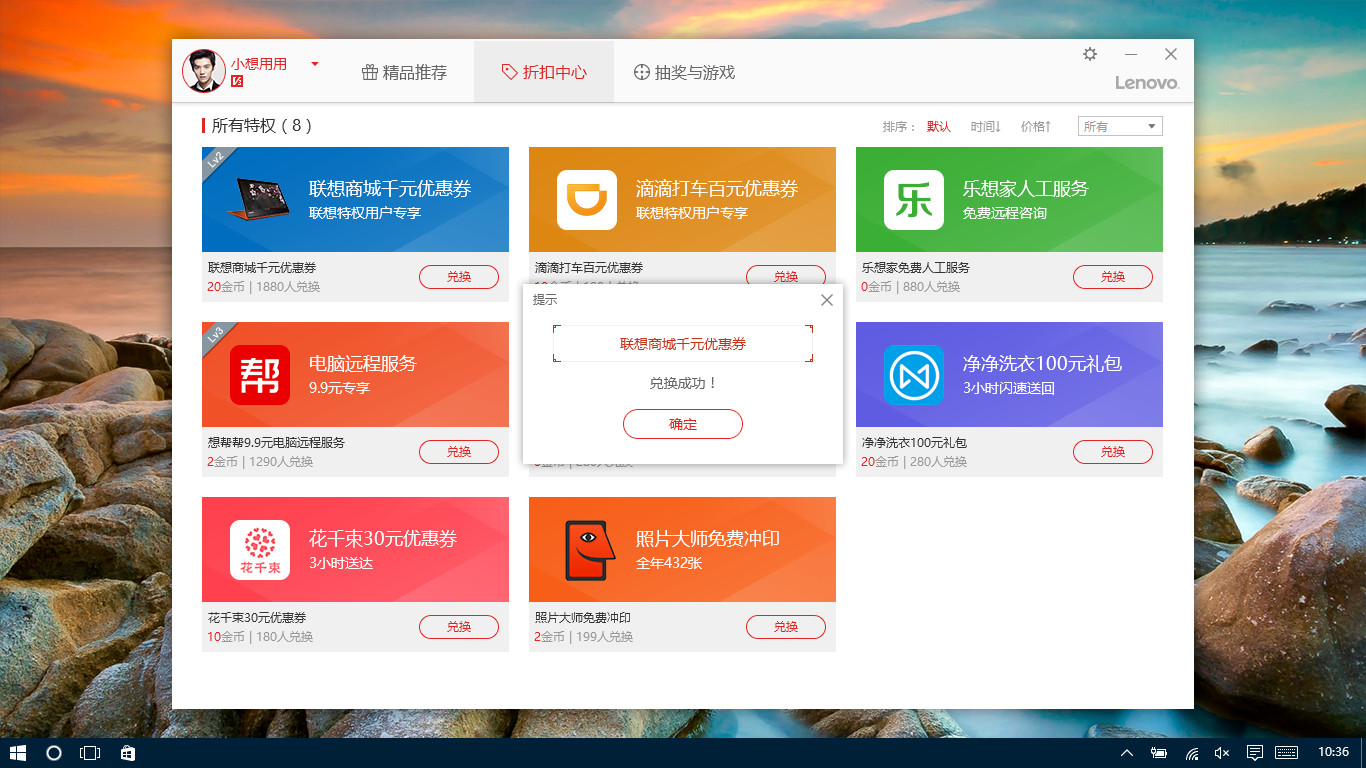Redeem 花千束30元优惠券 with 兑换 button
The image size is (1366, 768).
(x=459, y=627)
